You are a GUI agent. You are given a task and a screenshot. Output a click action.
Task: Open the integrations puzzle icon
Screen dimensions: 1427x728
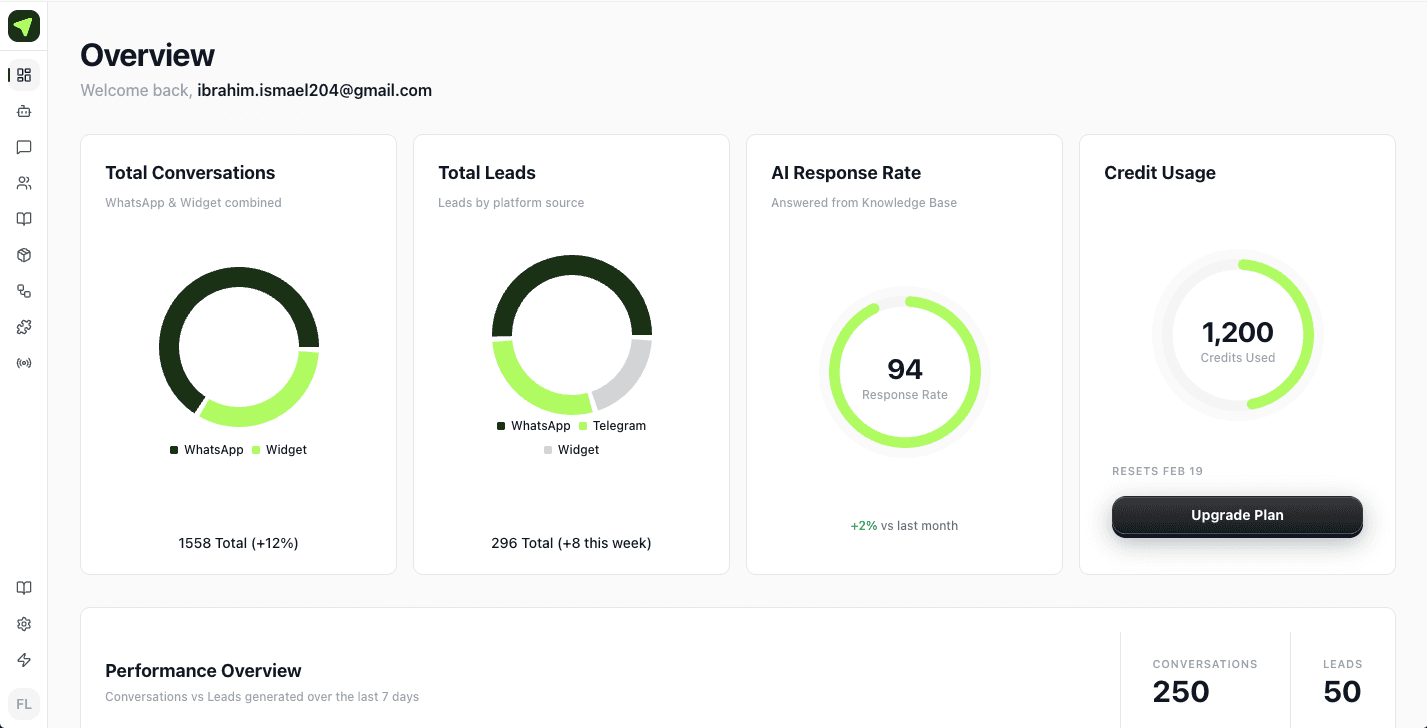pyautogui.click(x=24, y=327)
